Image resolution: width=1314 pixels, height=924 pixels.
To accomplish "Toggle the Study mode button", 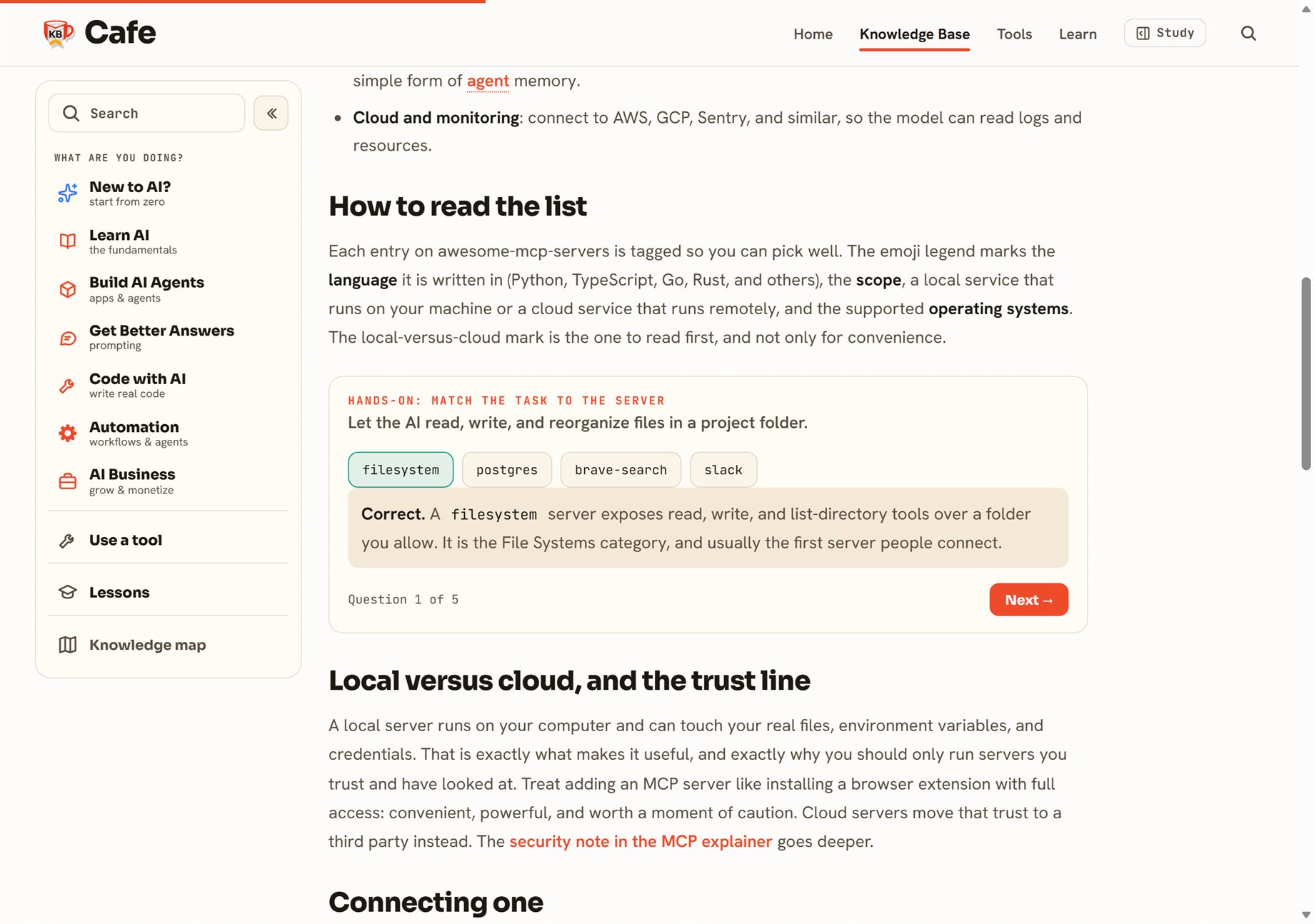I will pyautogui.click(x=1164, y=33).
